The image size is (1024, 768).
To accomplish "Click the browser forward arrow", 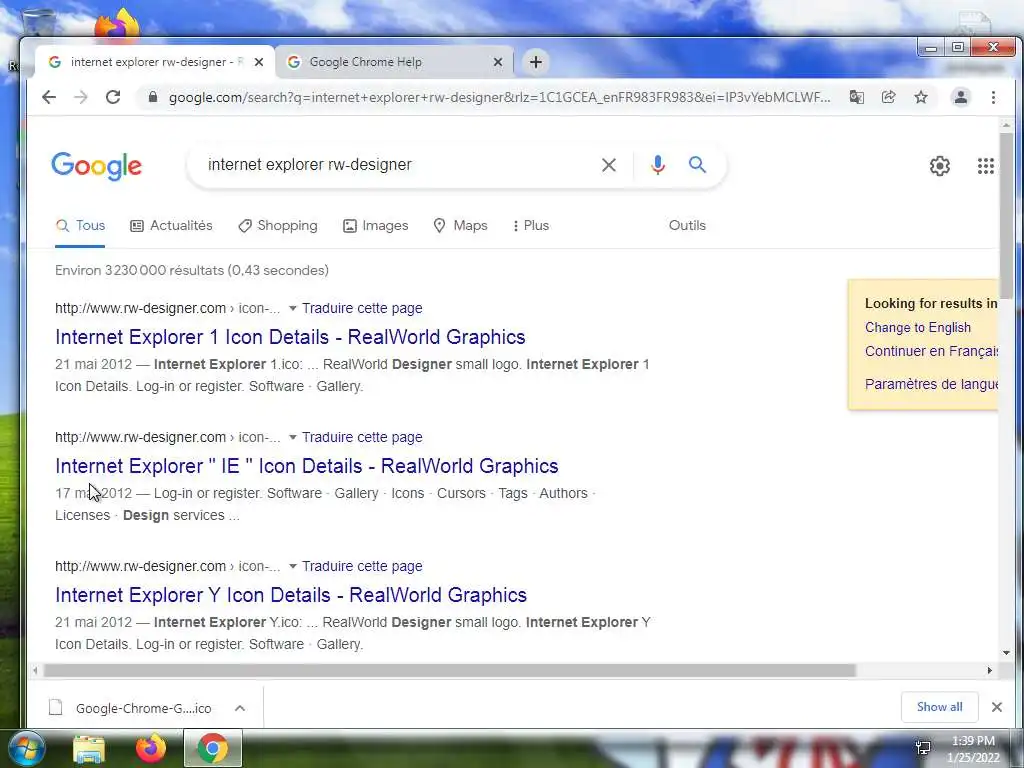I will click(x=81, y=97).
